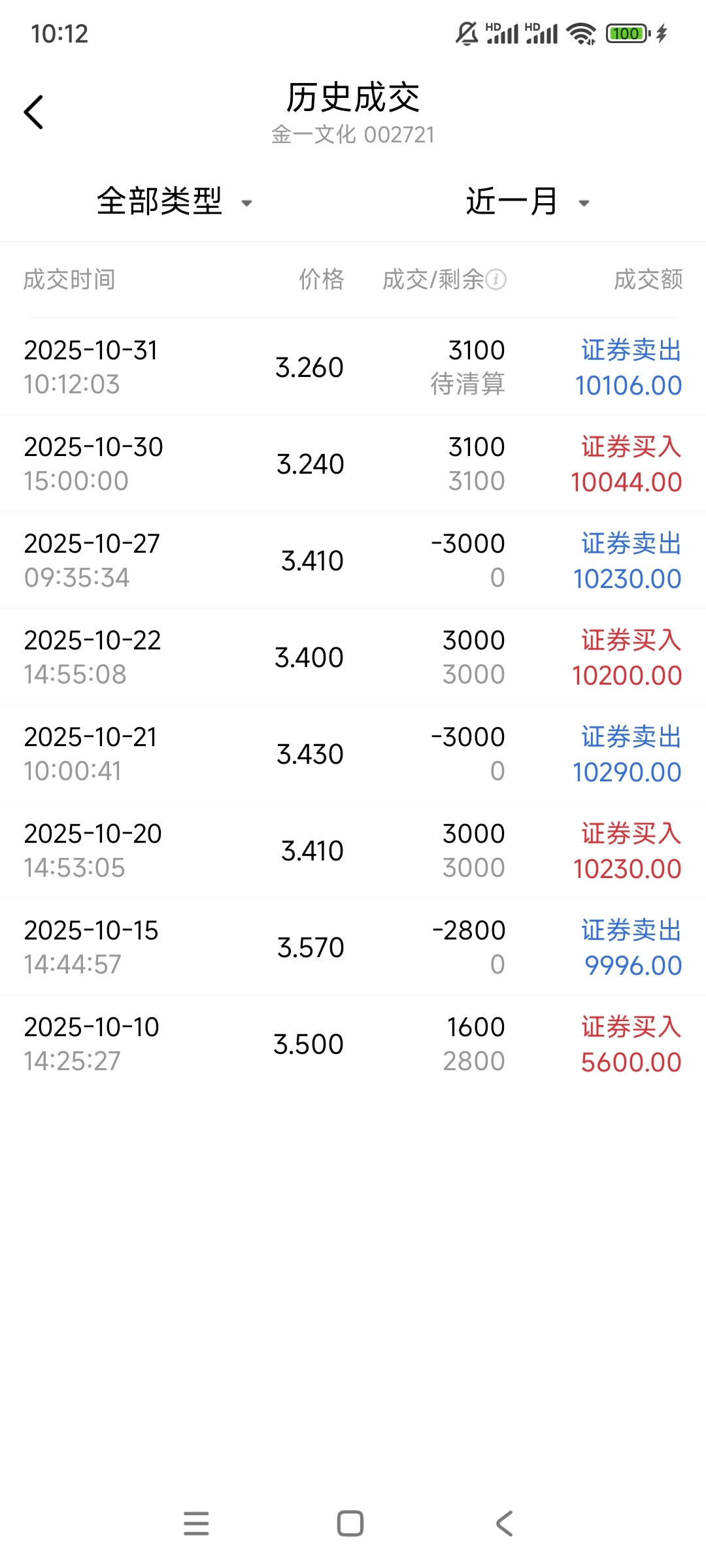Open the Android recent apps menu icon
This screenshot has width=706, height=1568.
point(196,1523)
